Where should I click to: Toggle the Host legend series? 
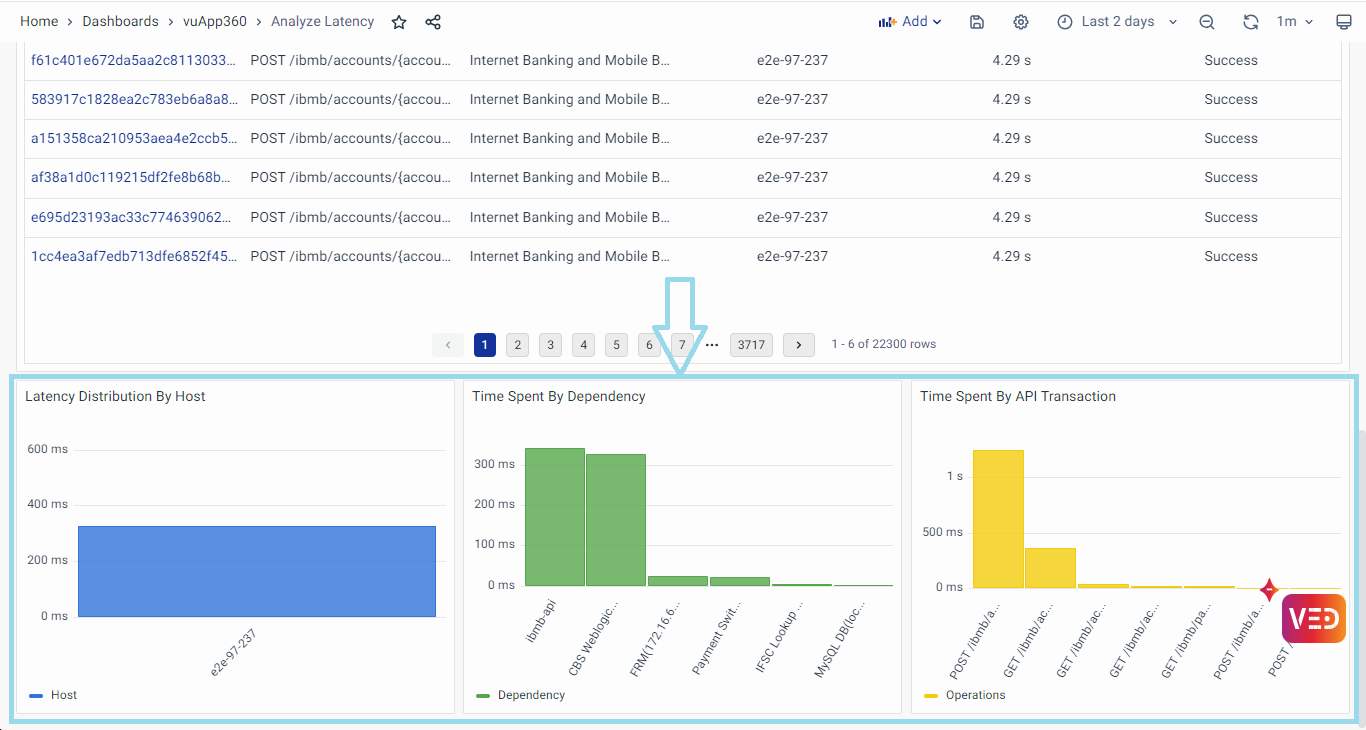tap(63, 695)
